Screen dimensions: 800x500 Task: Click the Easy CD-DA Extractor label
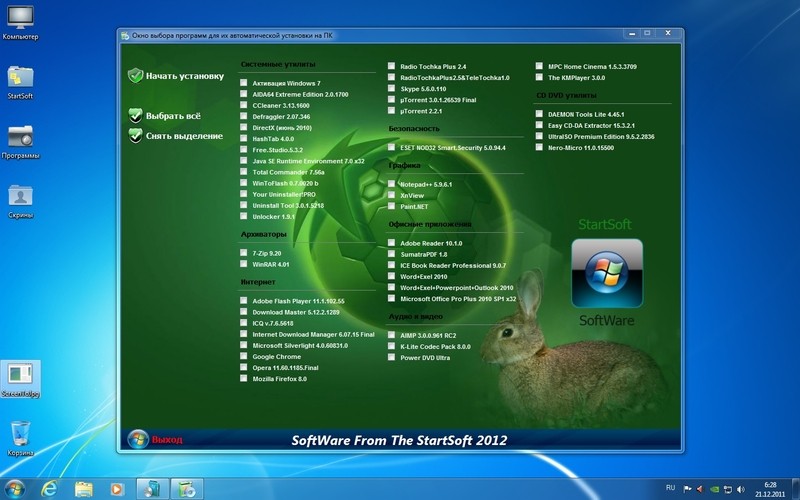(x=591, y=126)
